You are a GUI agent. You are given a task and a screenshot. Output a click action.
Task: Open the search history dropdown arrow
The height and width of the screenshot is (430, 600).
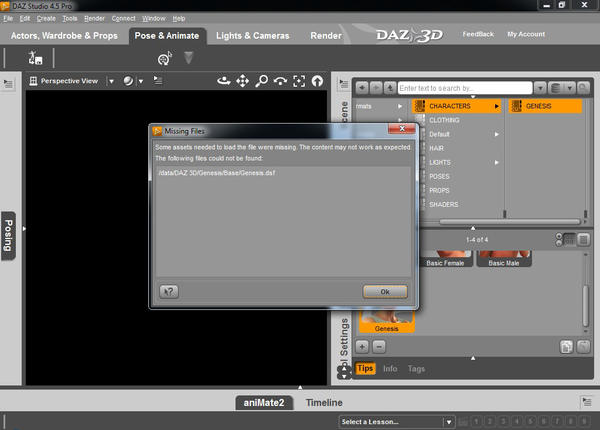click(540, 88)
